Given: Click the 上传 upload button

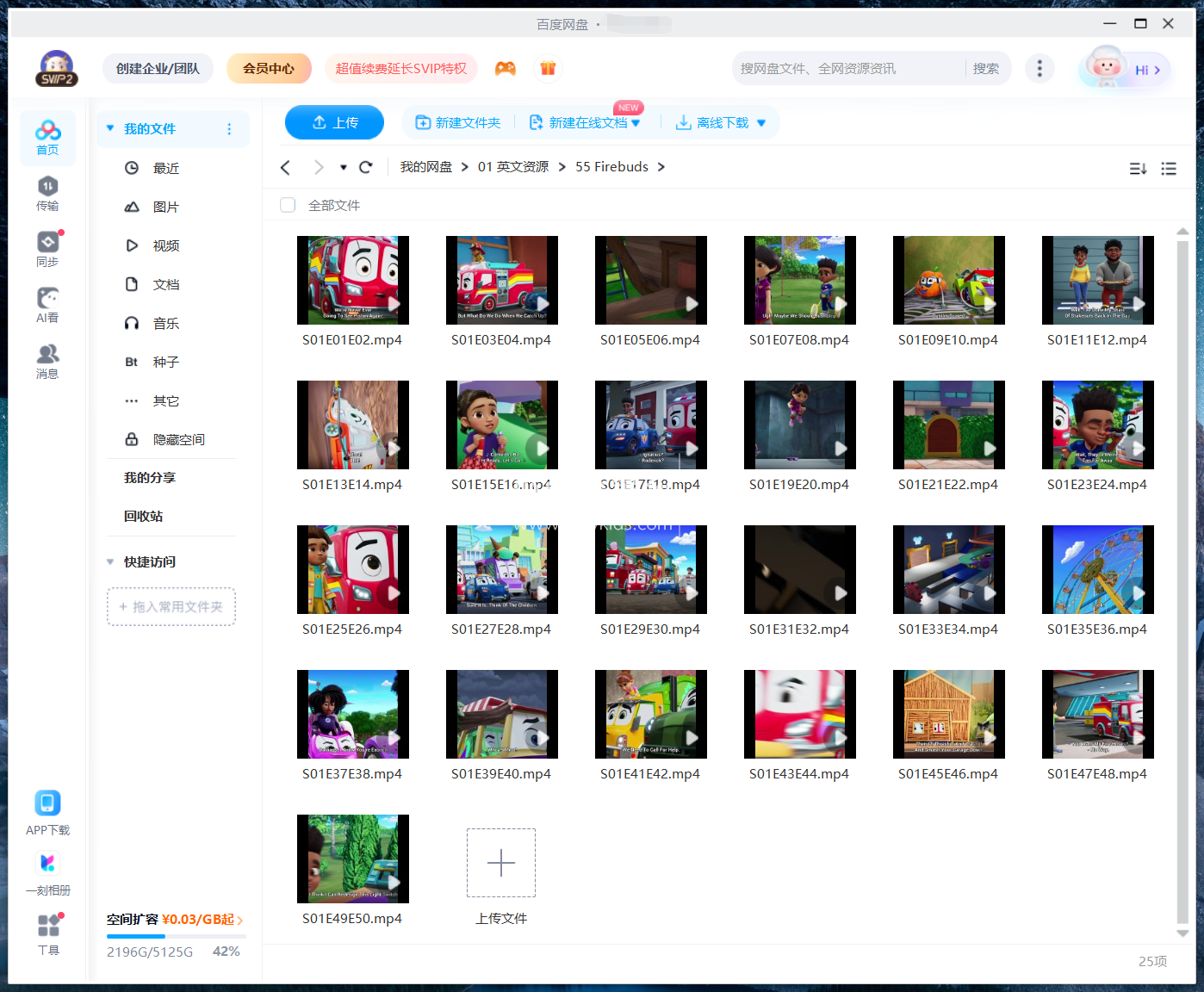Looking at the screenshot, I should click(334, 122).
